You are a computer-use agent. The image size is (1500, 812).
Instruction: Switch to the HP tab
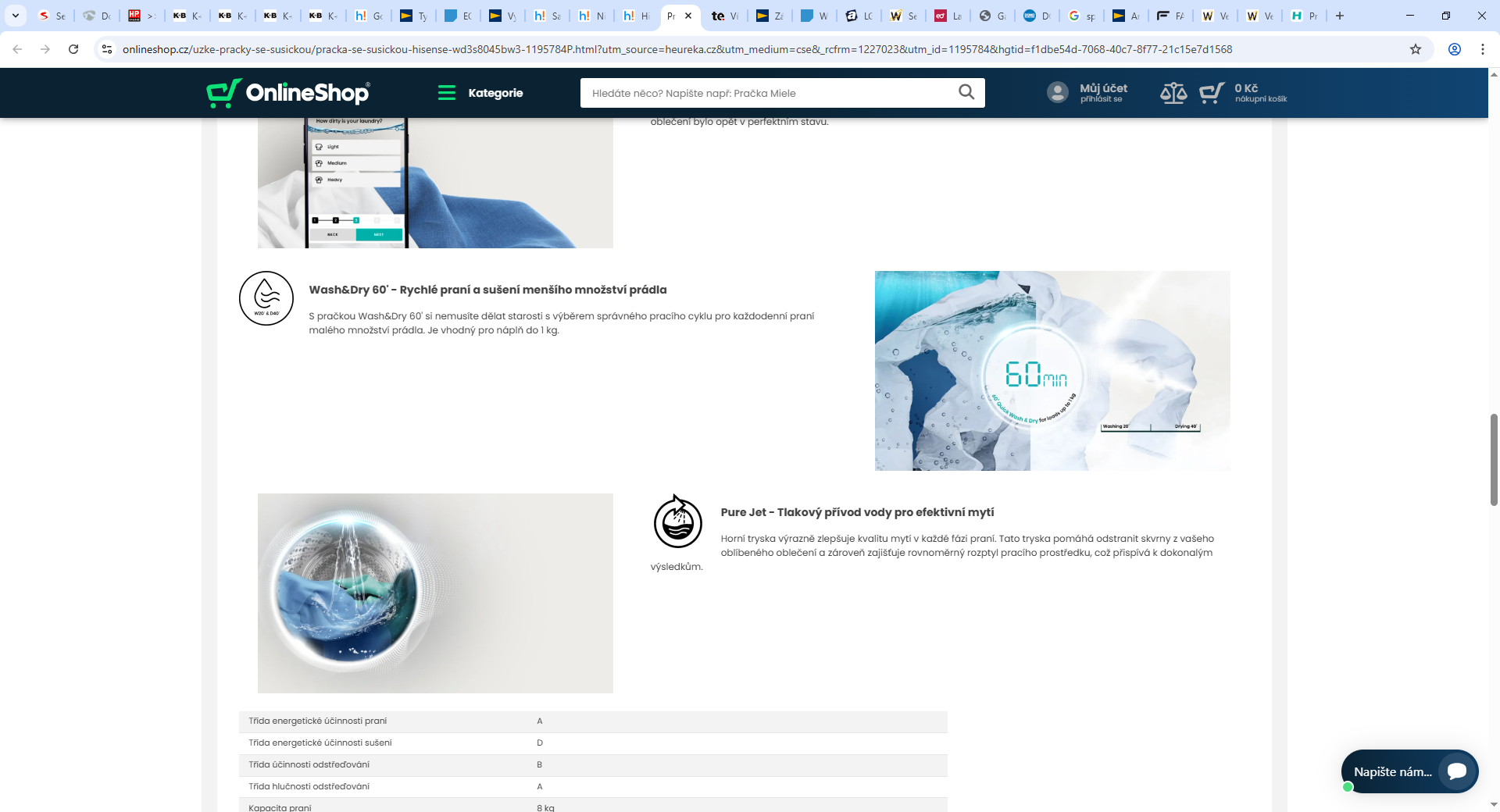tap(142, 16)
